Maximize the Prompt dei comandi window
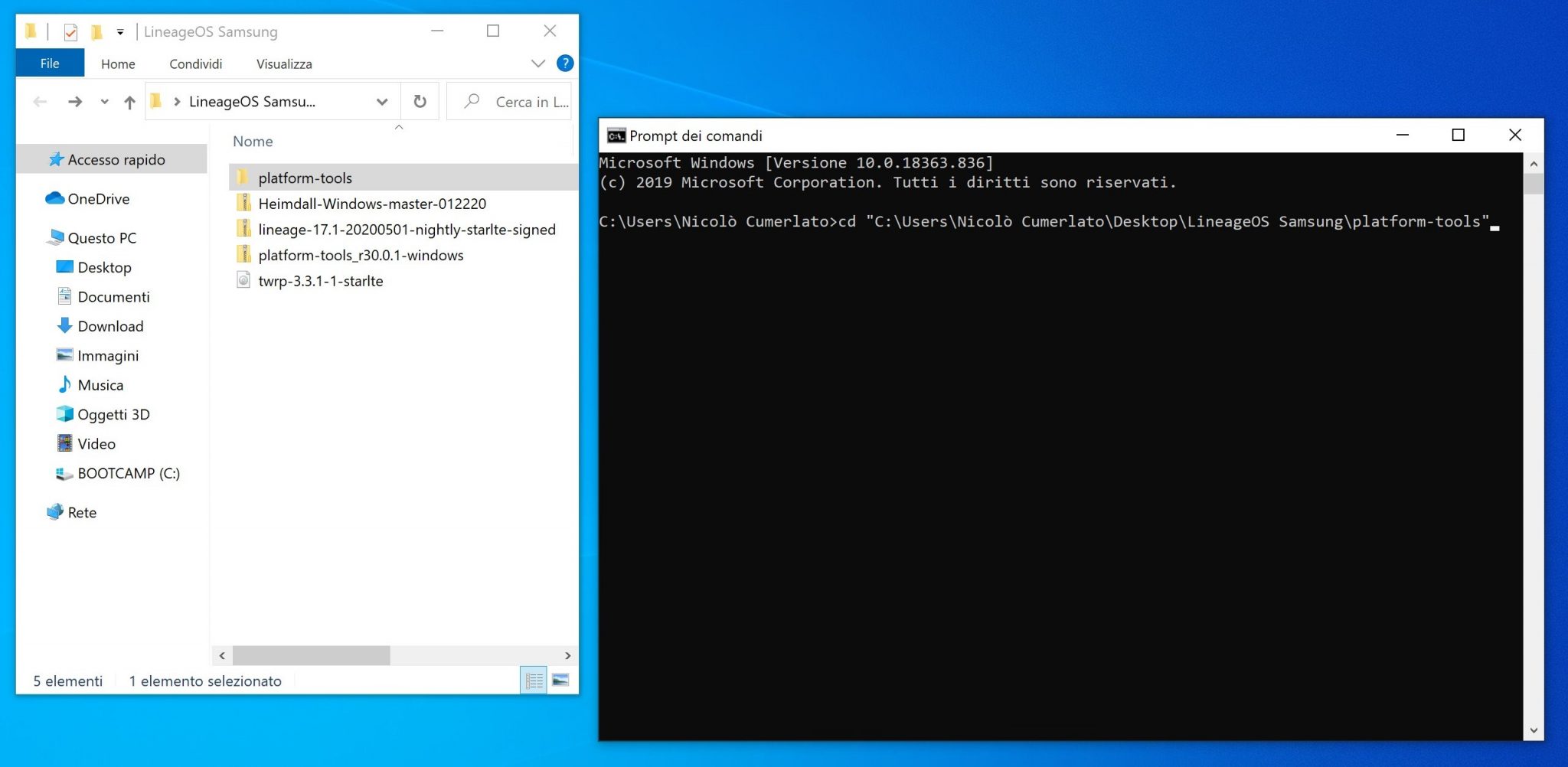This screenshot has width=1568, height=767. tap(1459, 135)
